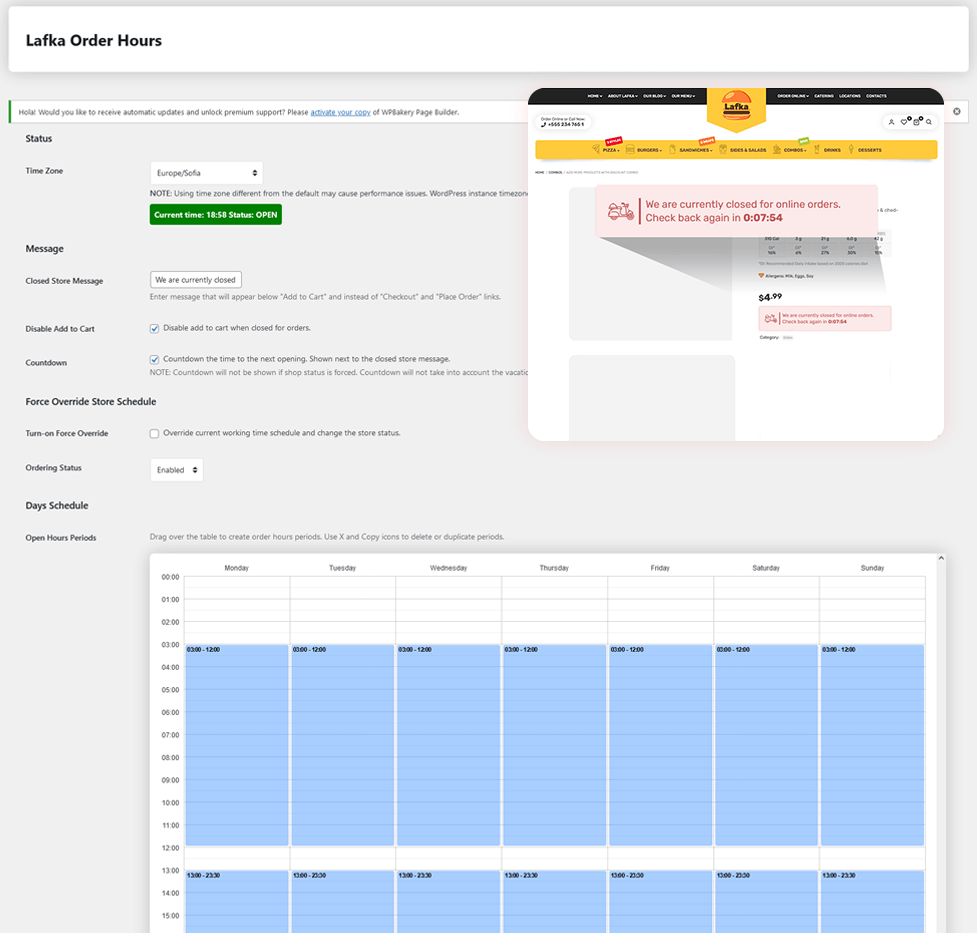Click the allergens heart icon in preview
The image size is (977, 933).
click(x=761, y=275)
